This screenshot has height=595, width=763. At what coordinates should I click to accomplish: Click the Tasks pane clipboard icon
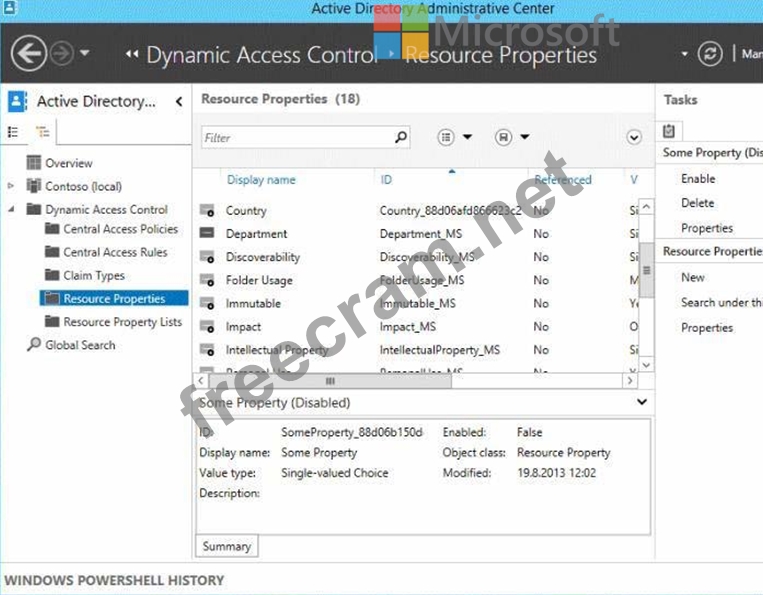pos(669,130)
